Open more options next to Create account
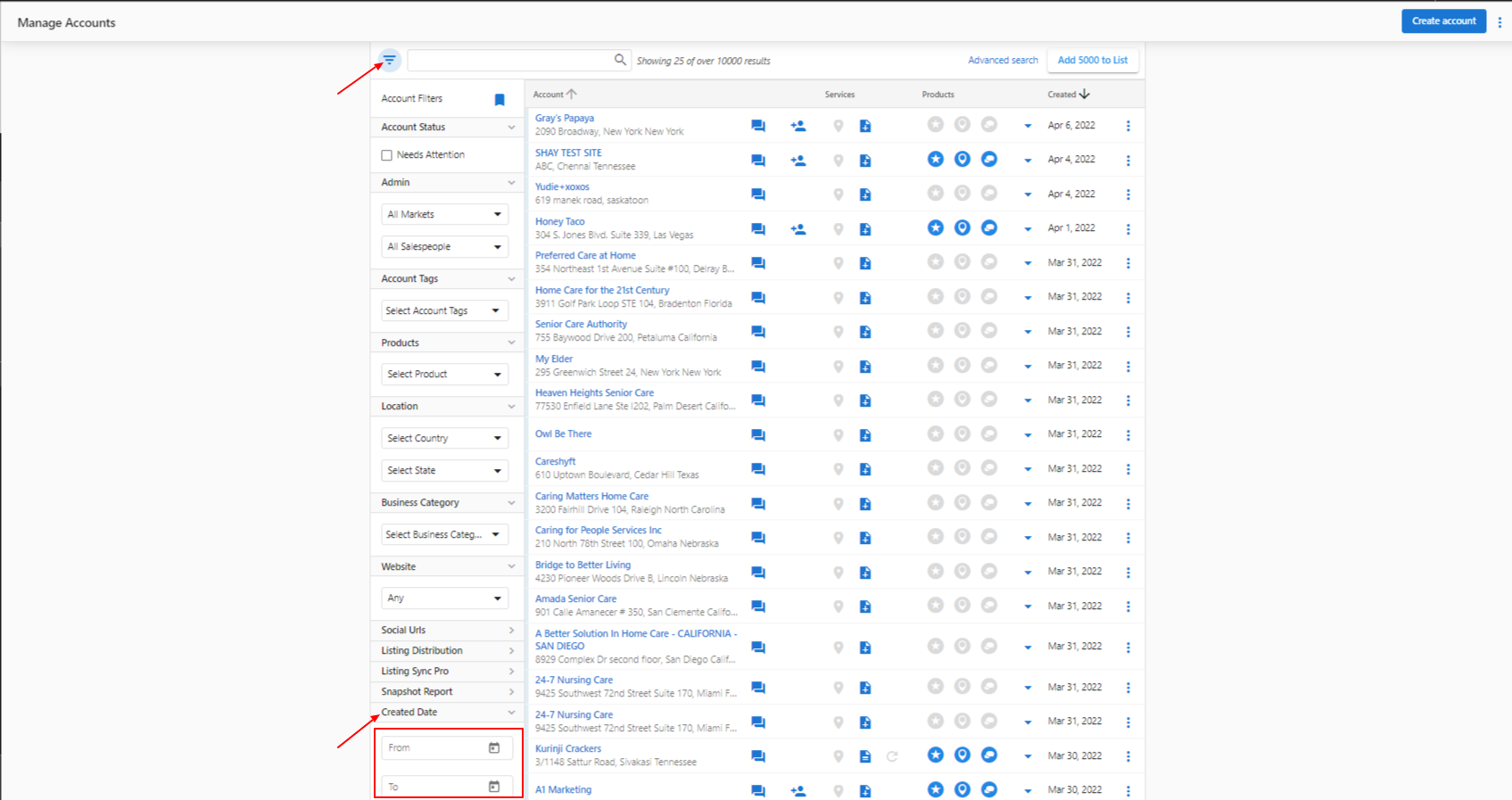The image size is (1512, 800). click(x=1500, y=22)
